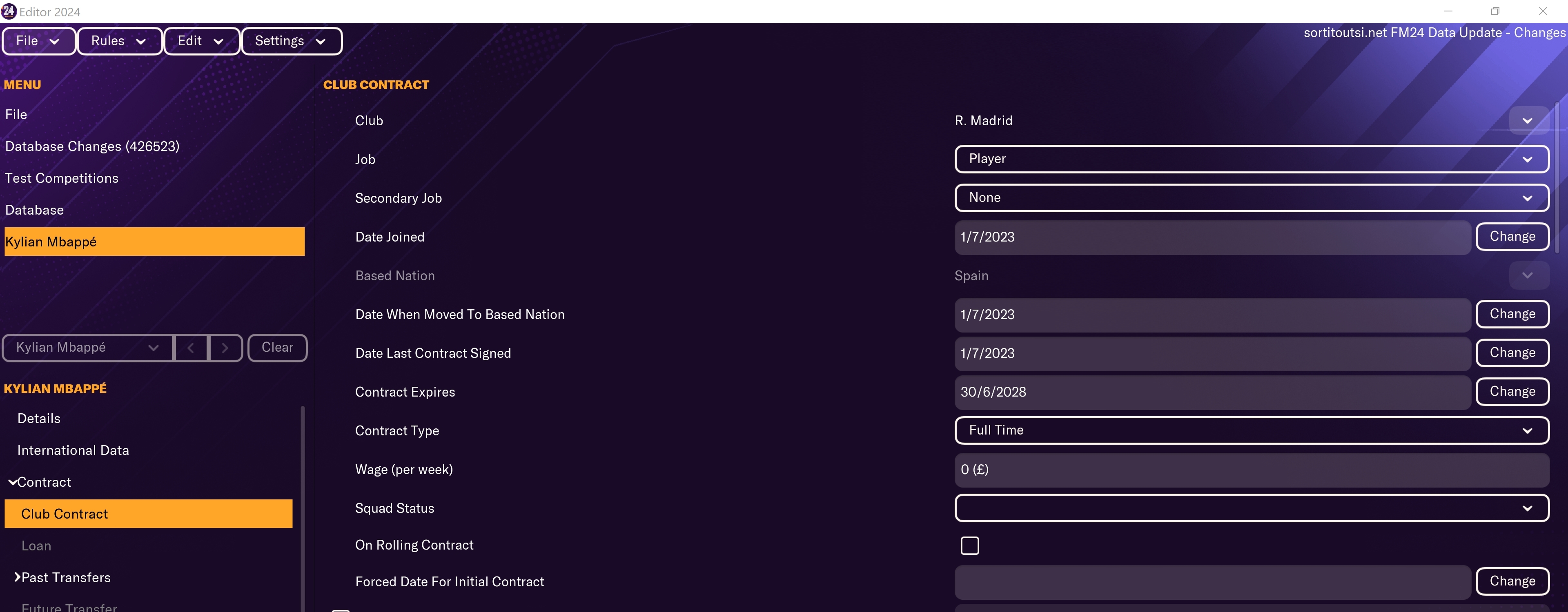The width and height of the screenshot is (1568, 612).
Task: Open the File menu
Action: (38, 41)
